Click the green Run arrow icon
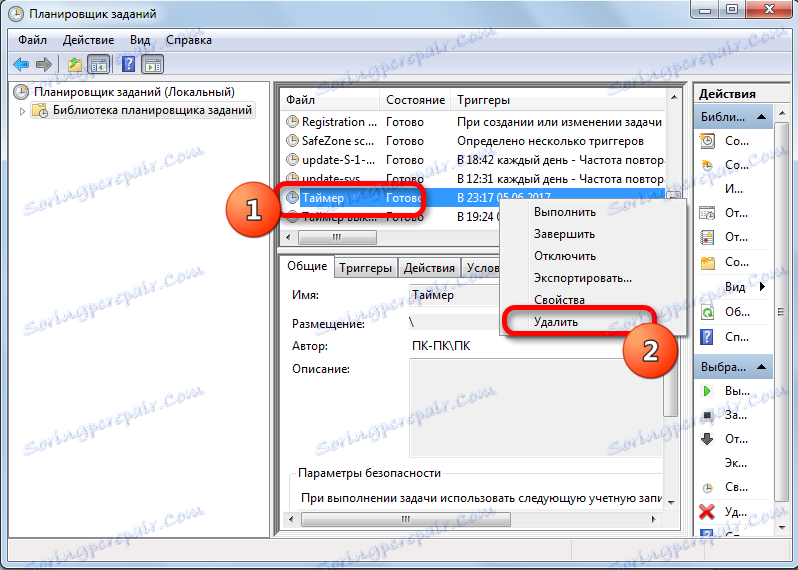Screen dimensions: 798x570 707,391
